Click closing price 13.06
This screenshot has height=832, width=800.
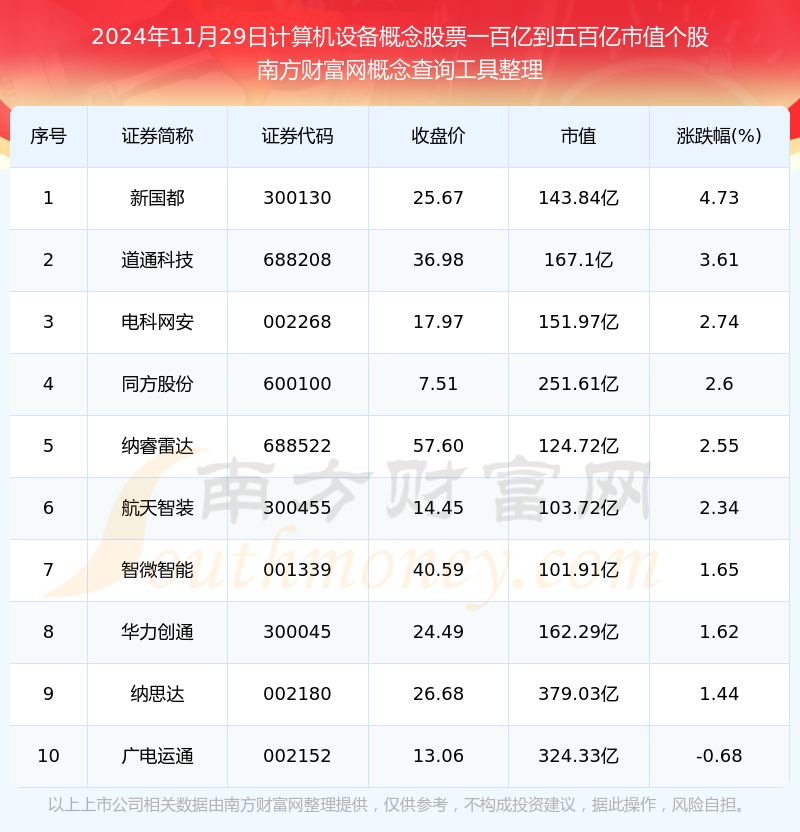coord(438,756)
